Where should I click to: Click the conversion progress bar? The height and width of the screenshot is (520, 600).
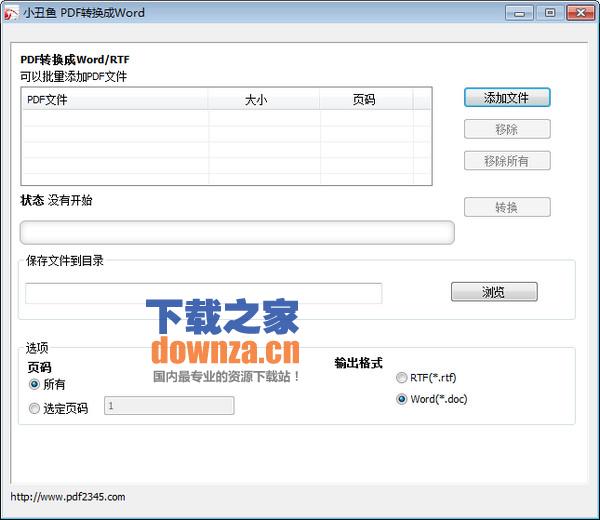click(237, 232)
